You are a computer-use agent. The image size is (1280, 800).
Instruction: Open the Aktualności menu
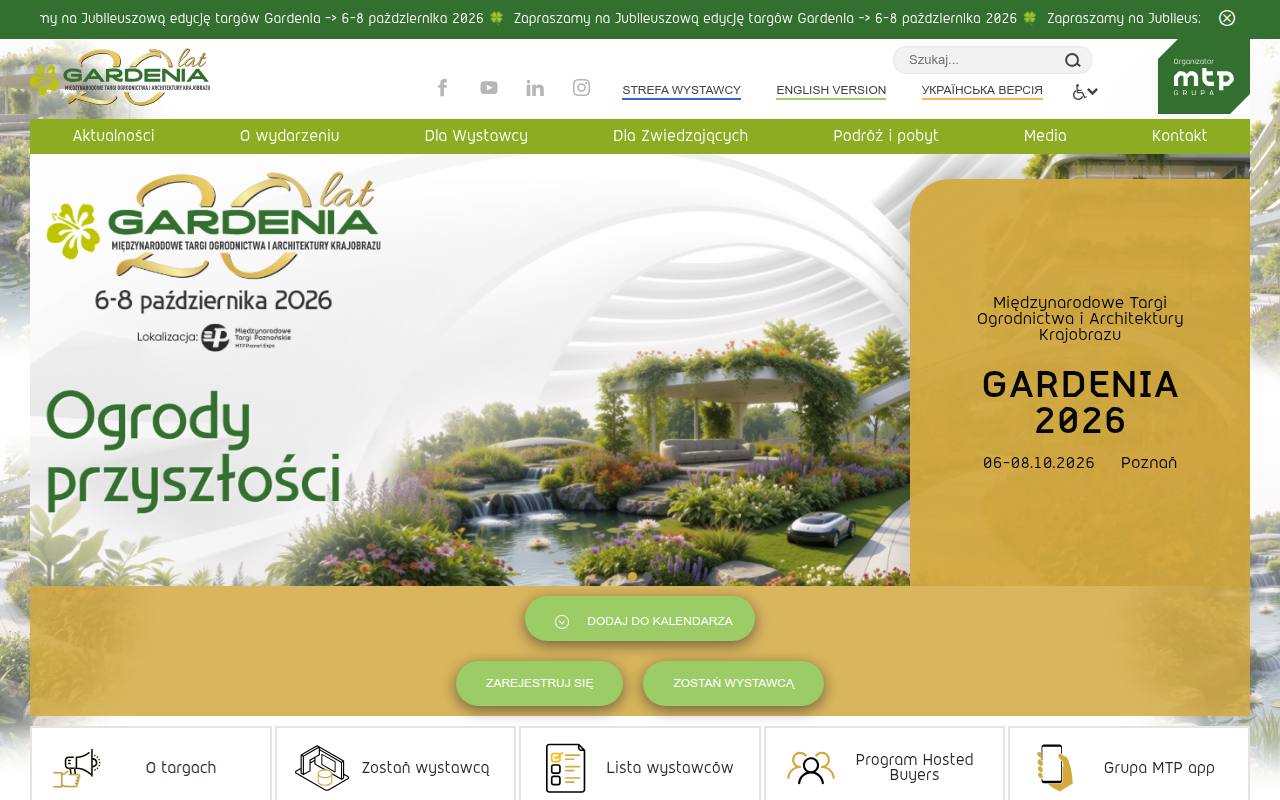click(113, 136)
